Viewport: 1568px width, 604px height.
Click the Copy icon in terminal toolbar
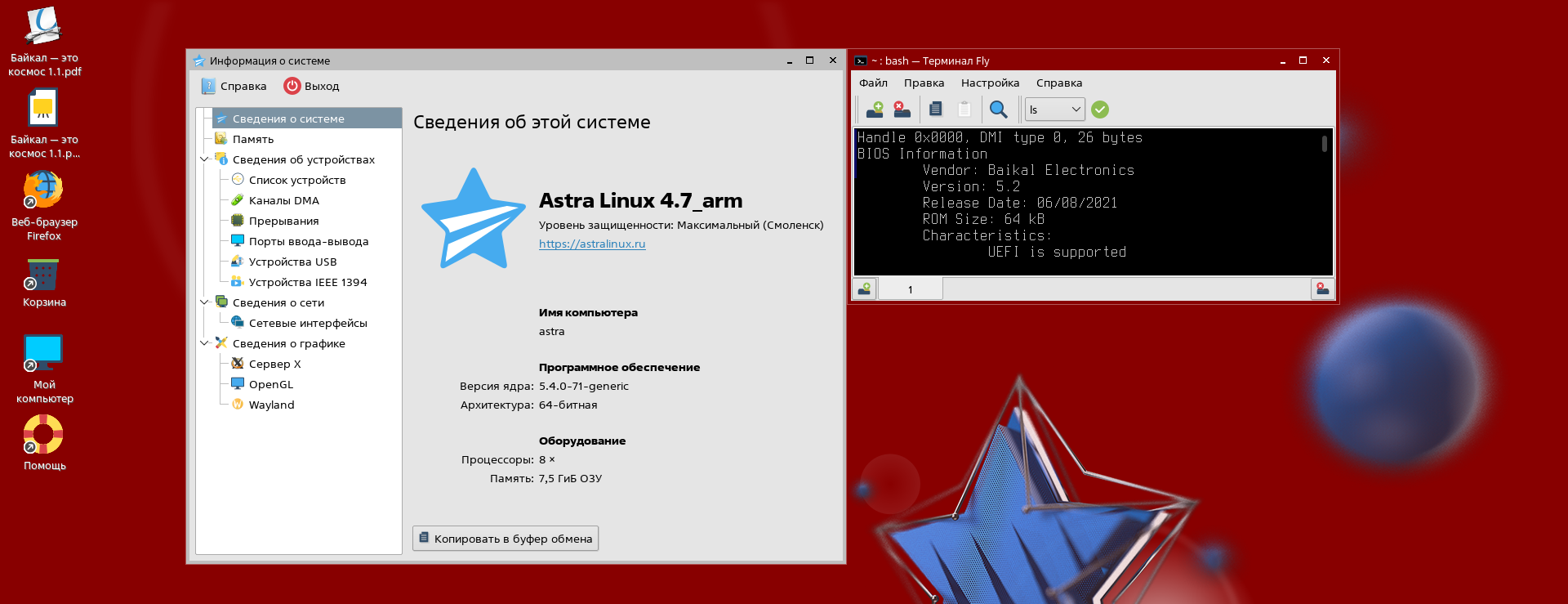(x=936, y=110)
